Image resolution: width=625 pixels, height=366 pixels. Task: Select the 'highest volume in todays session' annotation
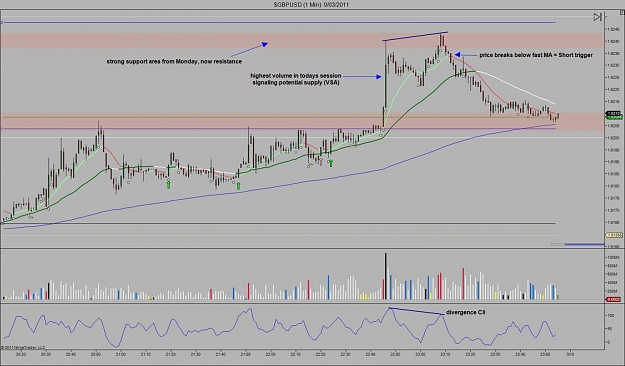[x=296, y=79]
